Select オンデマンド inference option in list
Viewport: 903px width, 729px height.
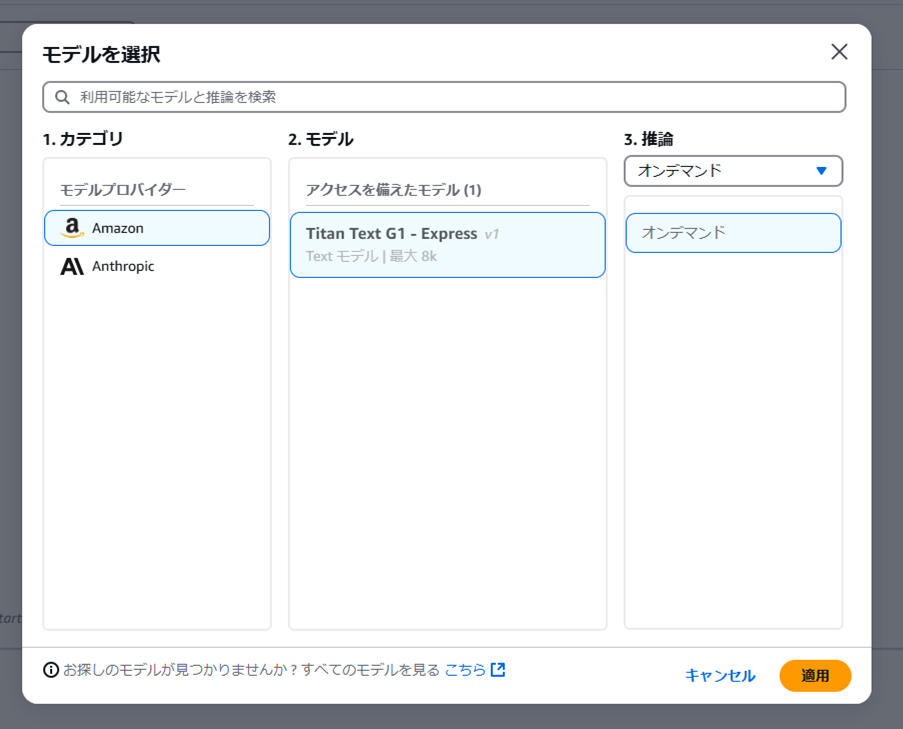click(x=733, y=233)
